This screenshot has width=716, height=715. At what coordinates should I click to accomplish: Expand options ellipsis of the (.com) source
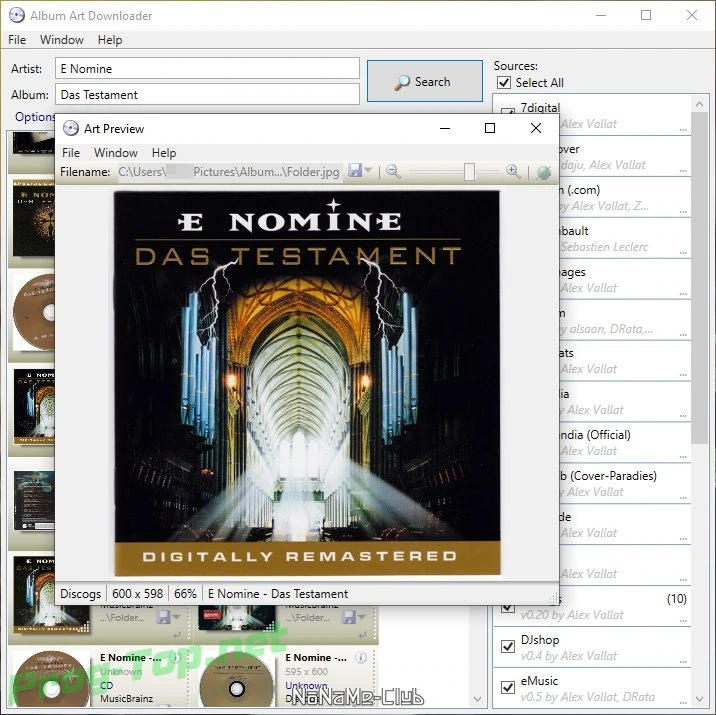point(683,212)
